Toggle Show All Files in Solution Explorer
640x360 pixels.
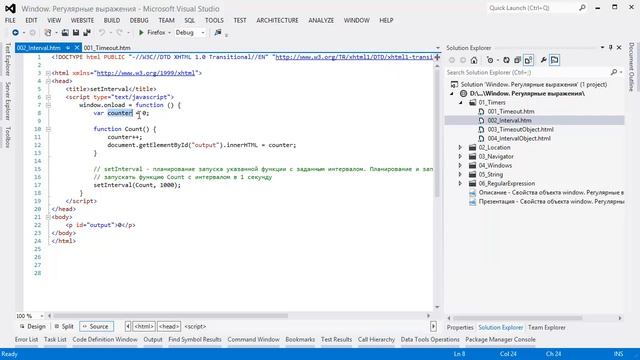click(x=528, y=60)
